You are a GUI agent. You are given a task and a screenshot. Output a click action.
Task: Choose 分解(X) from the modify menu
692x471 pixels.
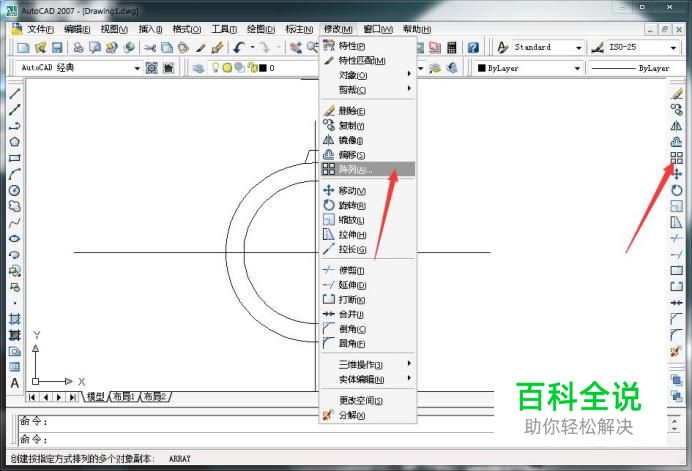coord(368,415)
